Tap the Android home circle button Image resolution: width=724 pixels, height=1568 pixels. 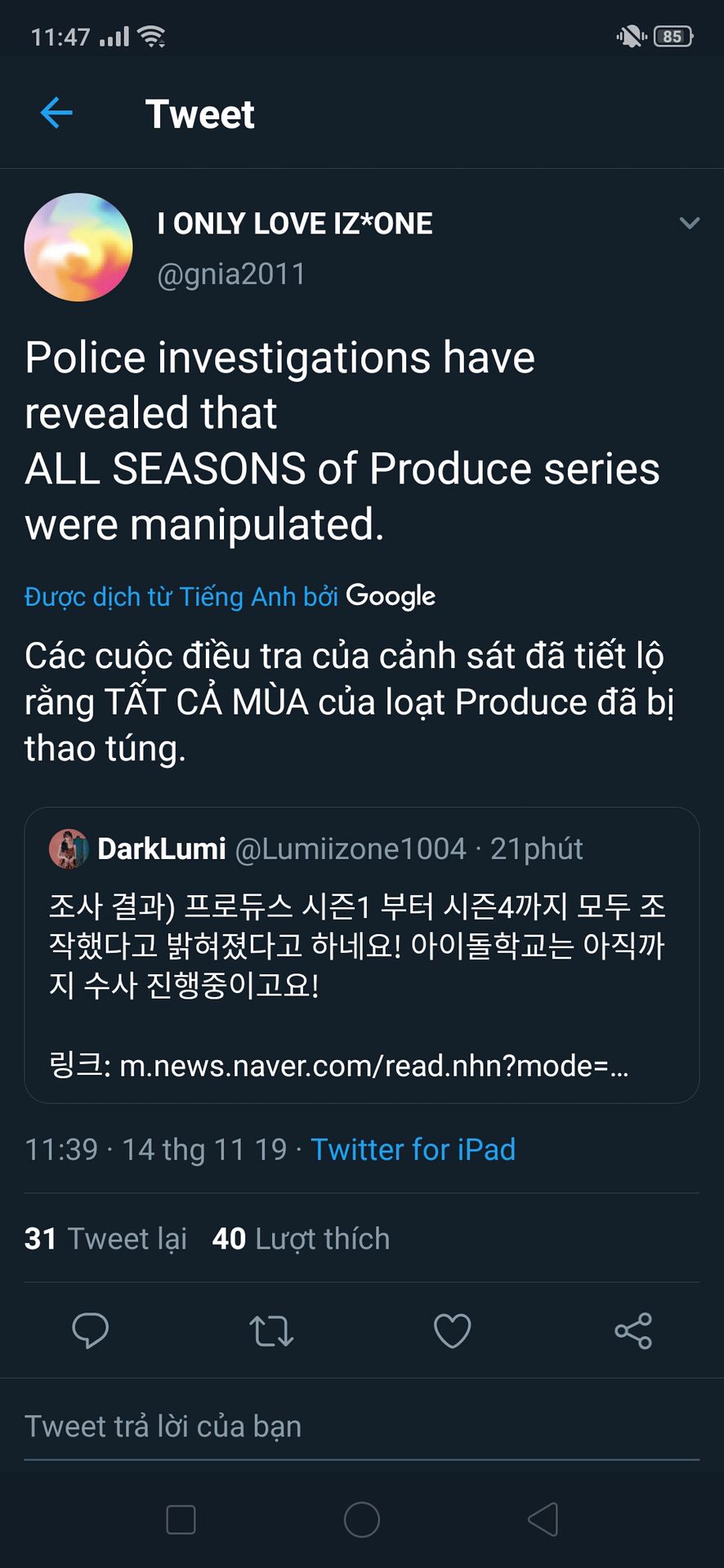(x=362, y=1520)
